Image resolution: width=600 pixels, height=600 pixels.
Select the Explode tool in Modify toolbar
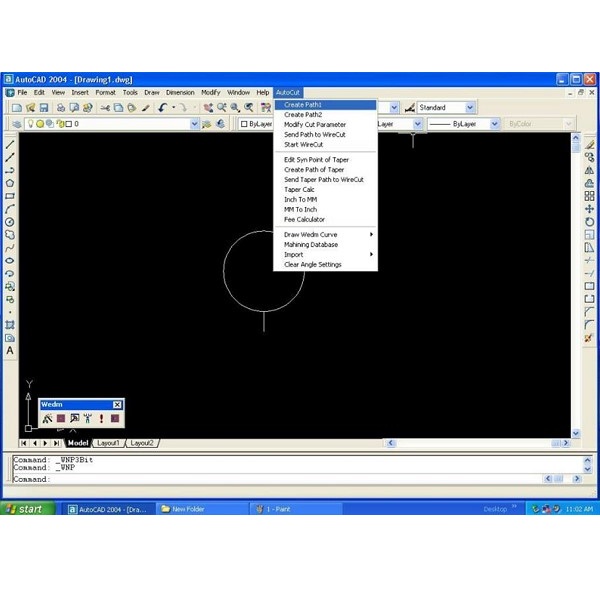[x=589, y=338]
